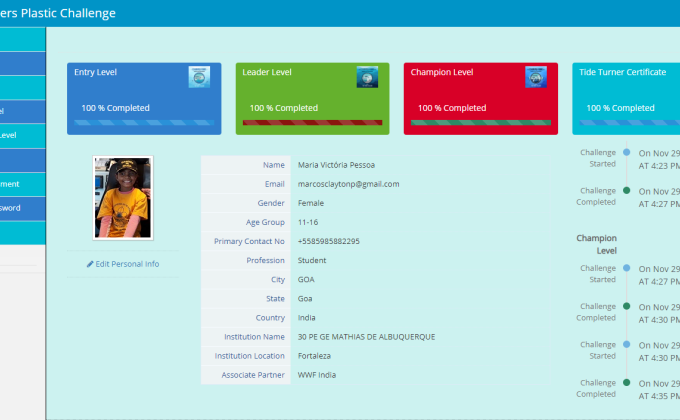Select the sidebar item ending in 'ment'
680x420 pixels.
[x=22, y=184]
